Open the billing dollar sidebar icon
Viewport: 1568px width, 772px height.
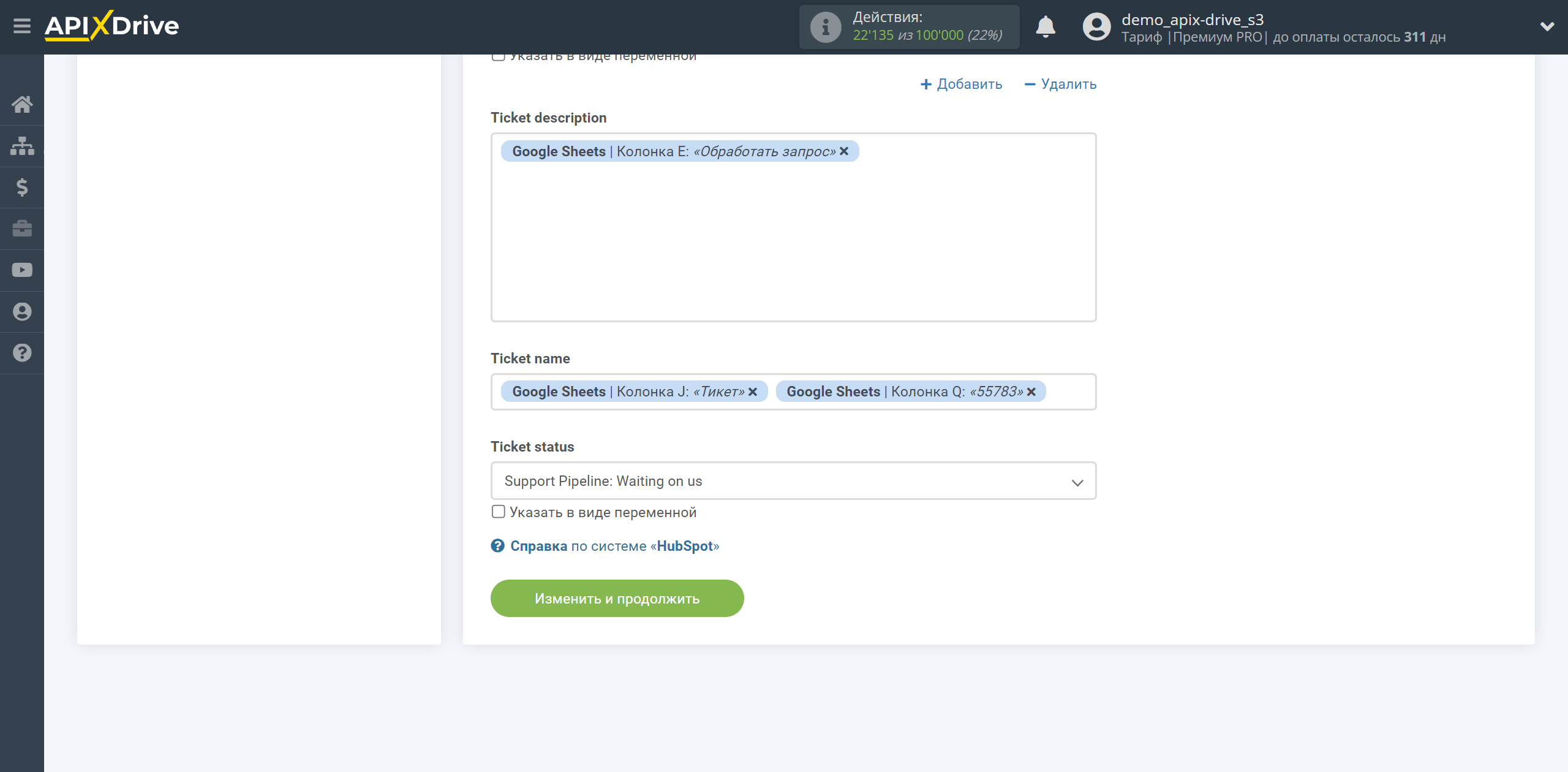coord(22,187)
